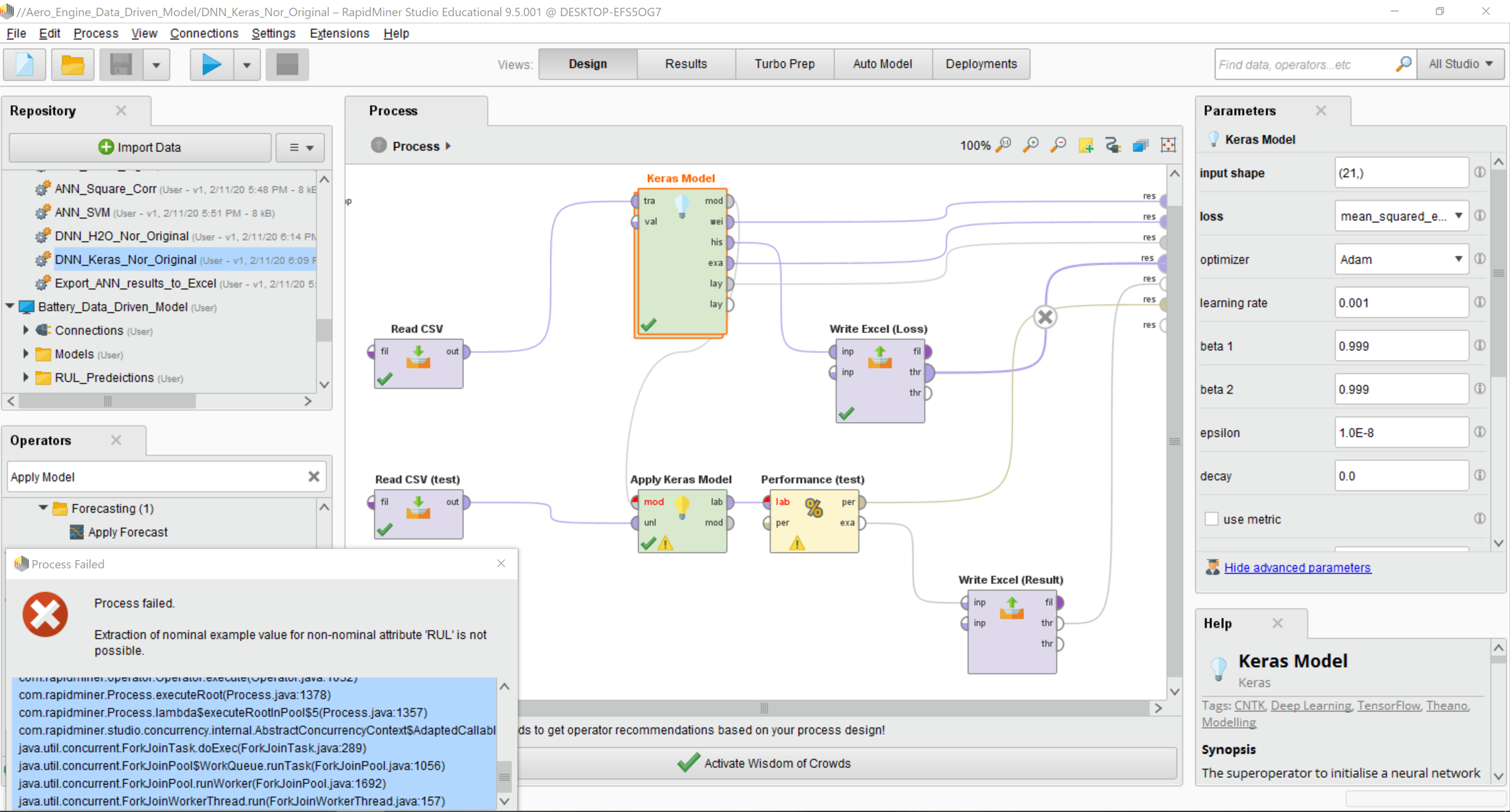This screenshot has width=1510, height=812.
Task: Show info for the learning rate parameter
Action: coord(1480,302)
